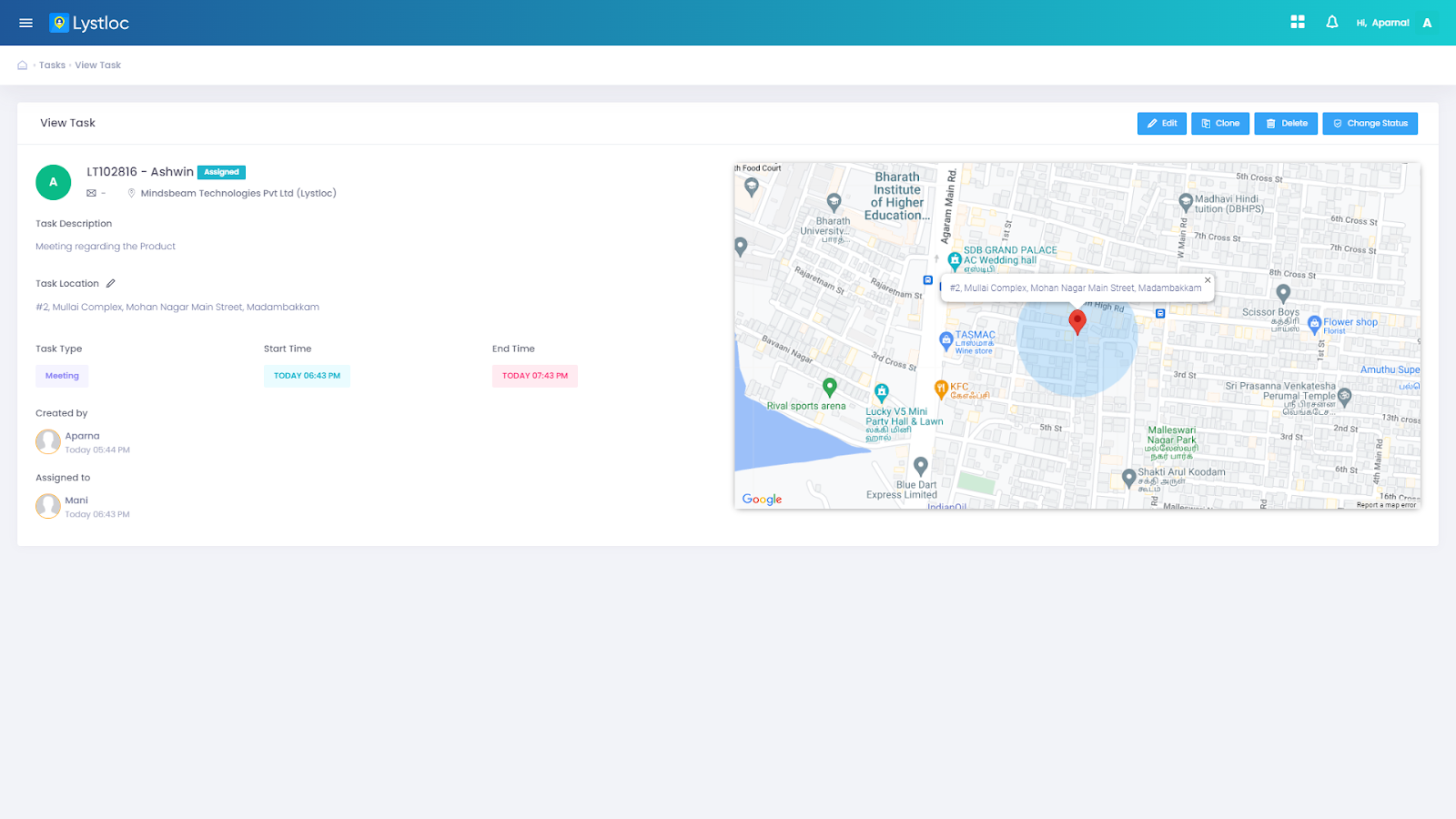Image resolution: width=1456 pixels, height=819 pixels.
Task: Click the KFC marker on map
Action: (x=941, y=389)
